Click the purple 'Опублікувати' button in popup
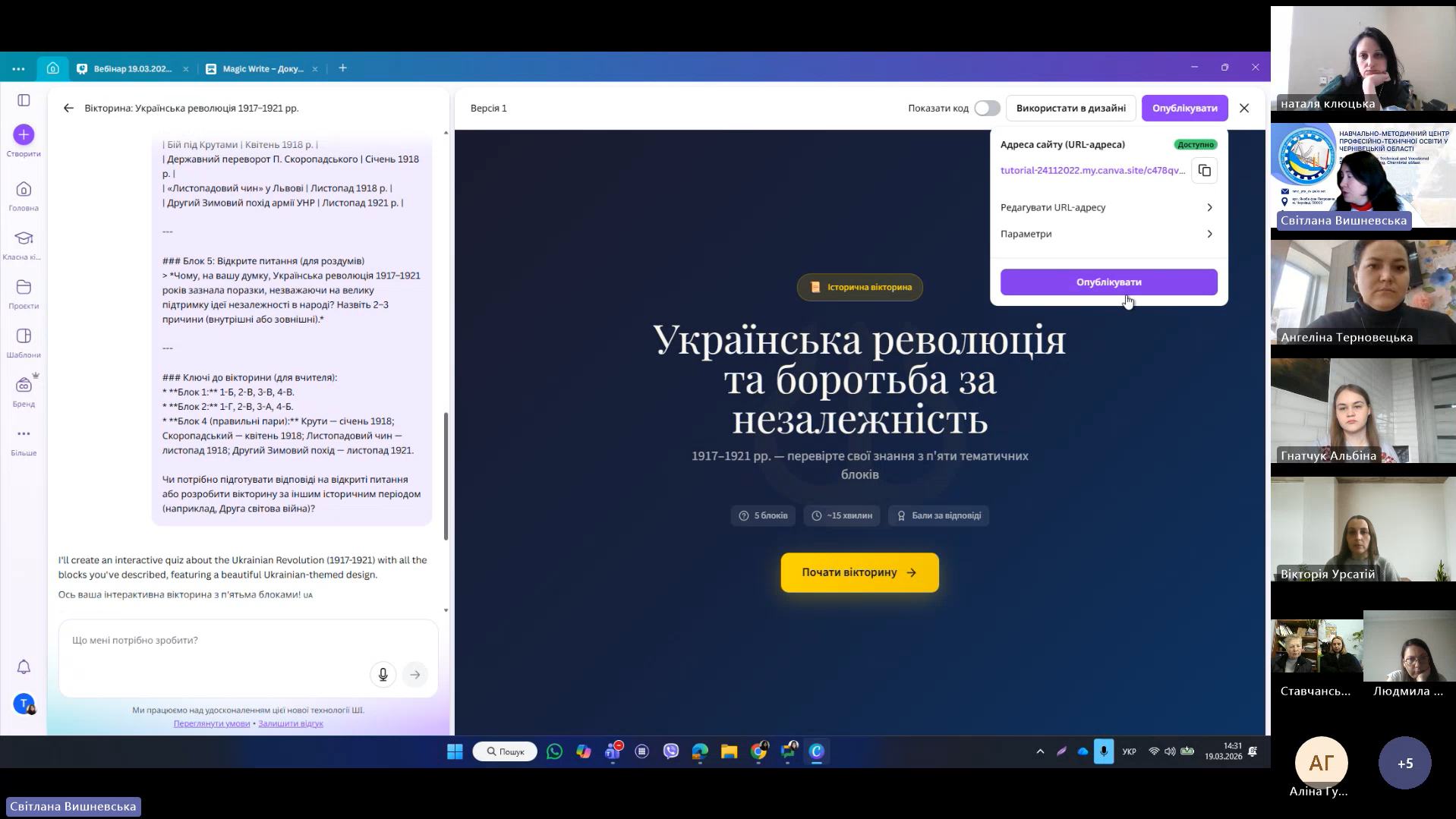 tap(1108, 282)
